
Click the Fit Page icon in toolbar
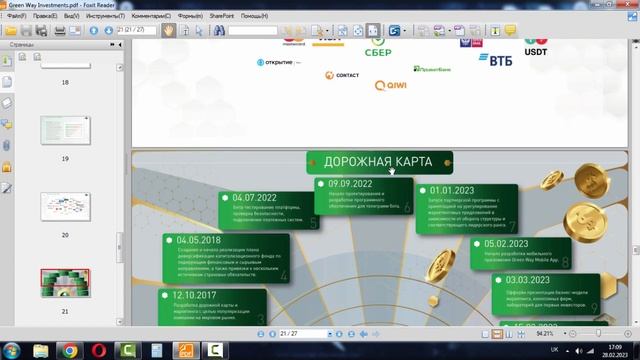point(358,31)
